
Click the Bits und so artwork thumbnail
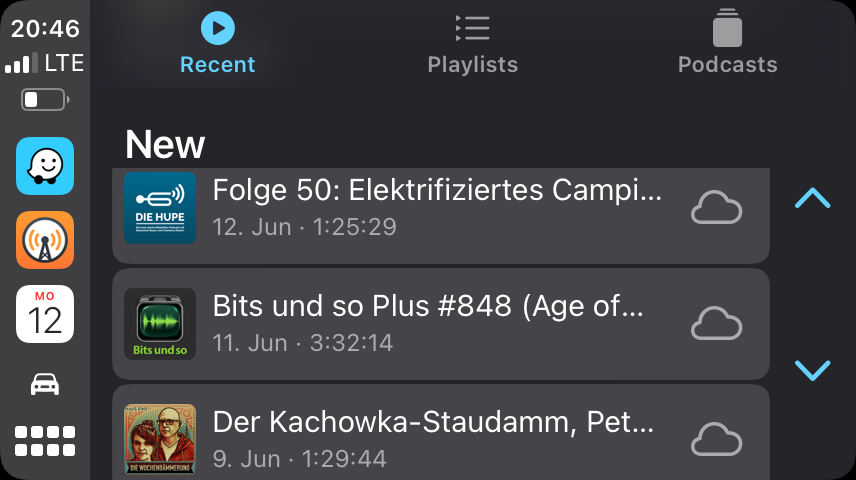[160, 324]
